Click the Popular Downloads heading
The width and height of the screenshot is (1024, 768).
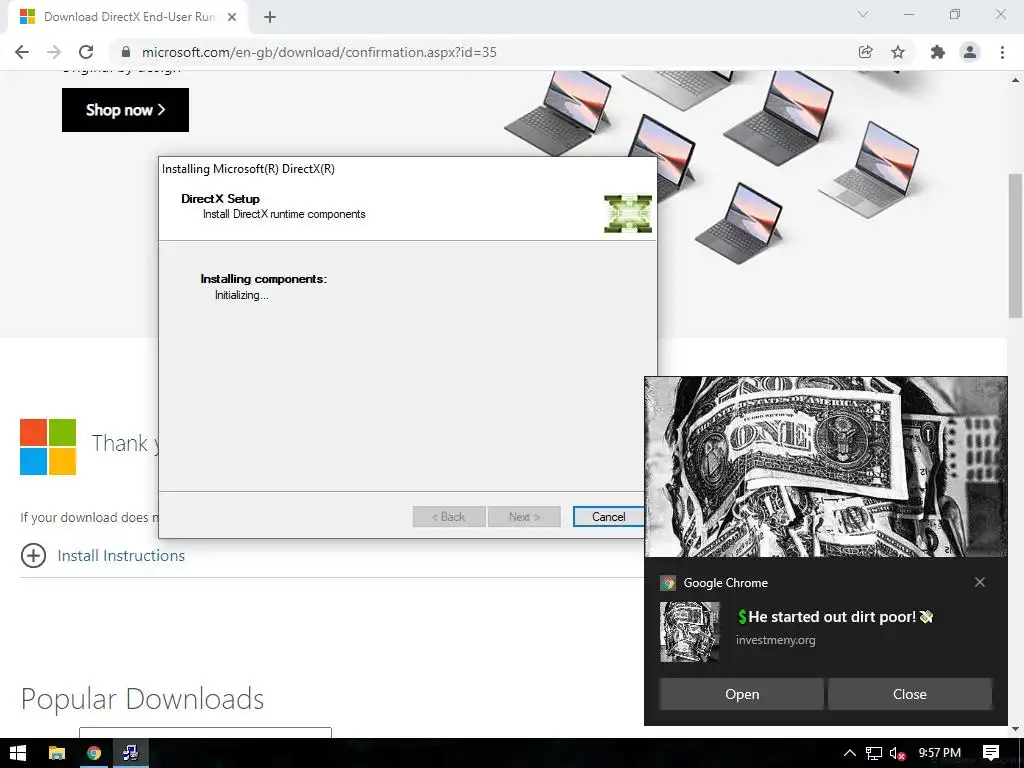pos(142,699)
